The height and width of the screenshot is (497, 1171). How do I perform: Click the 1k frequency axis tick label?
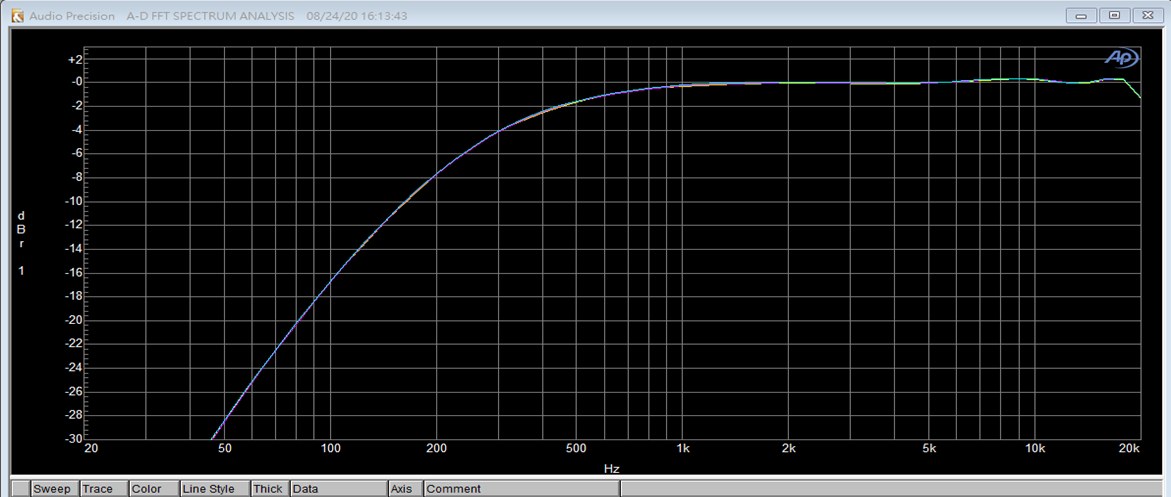(x=683, y=449)
